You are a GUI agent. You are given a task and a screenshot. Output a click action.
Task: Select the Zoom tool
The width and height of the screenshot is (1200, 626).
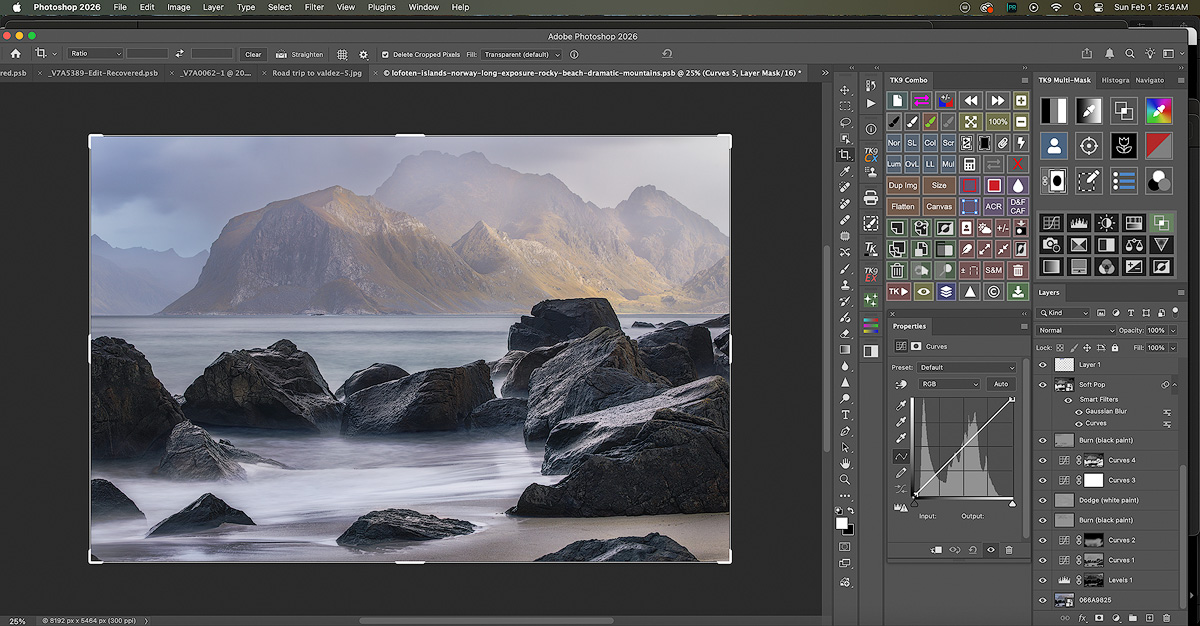click(x=845, y=480)
